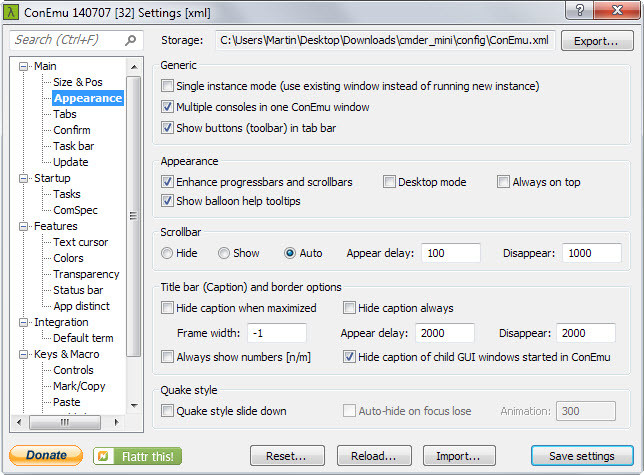Click the Export... button

597,41
